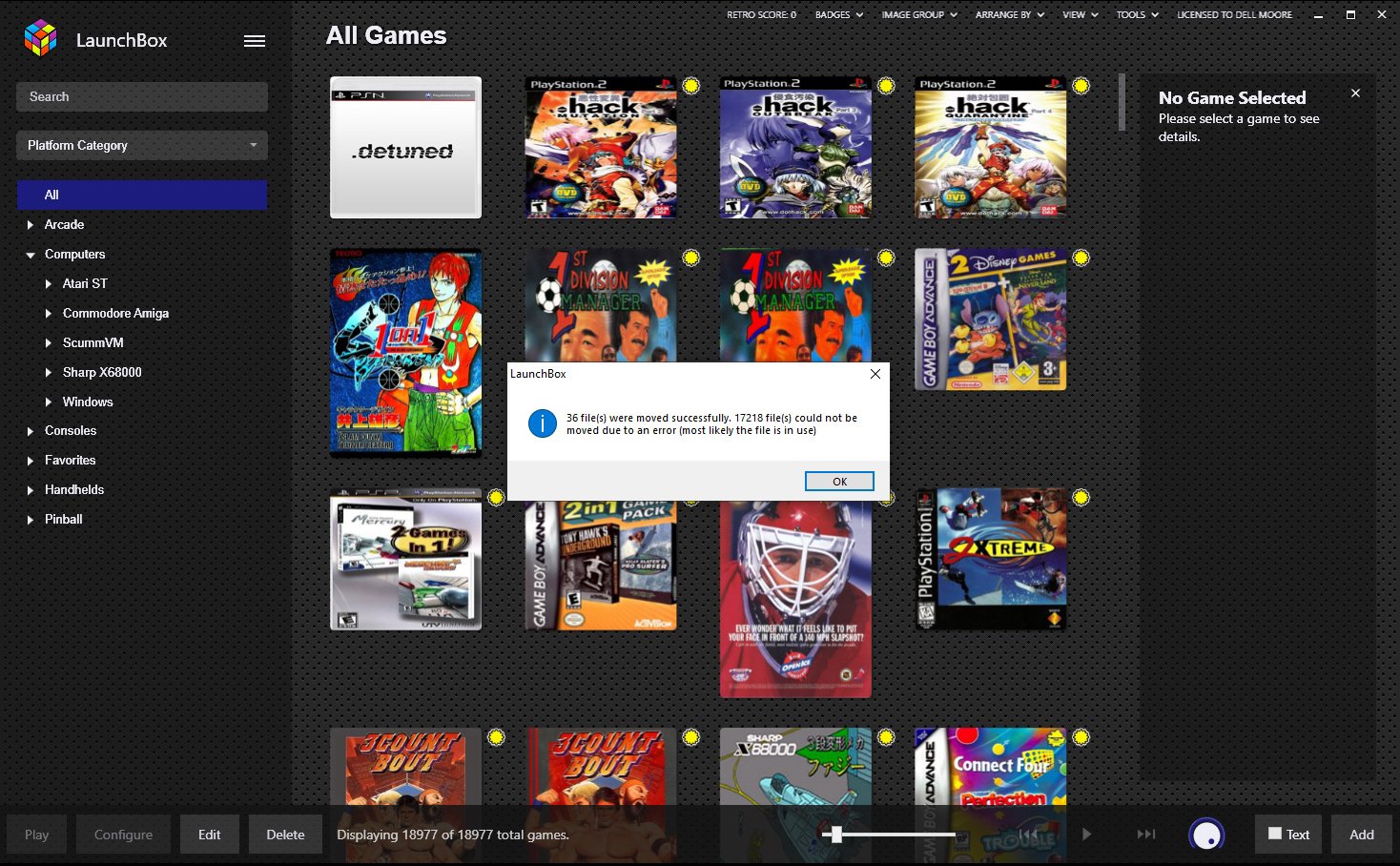Close the LaunchBox message dialog
Viewport: 1400px width, 866px height.
click(x=875, y=374)
